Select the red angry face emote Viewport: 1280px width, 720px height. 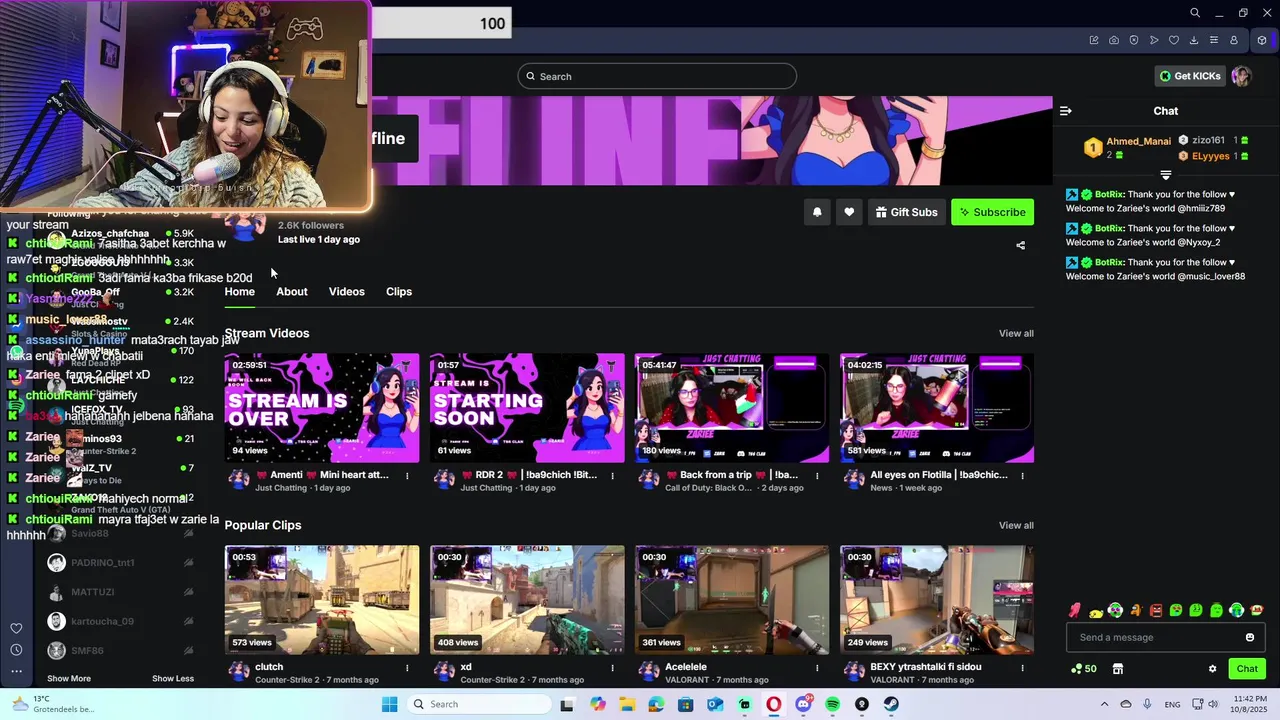(1156, 610)
